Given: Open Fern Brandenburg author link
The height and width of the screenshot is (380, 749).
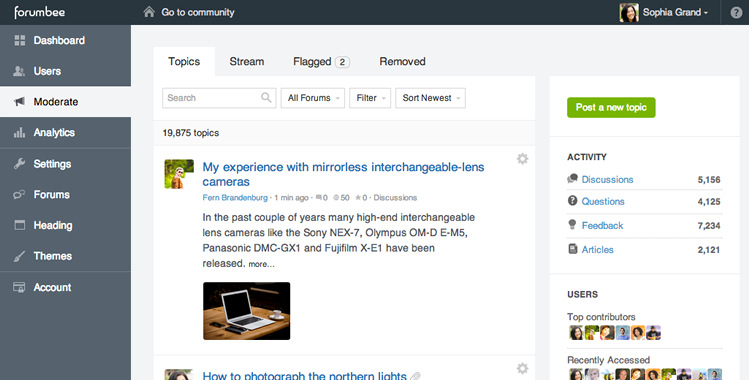Looking at the screenshot, I should pyautogui.click(x=235, y=198).
